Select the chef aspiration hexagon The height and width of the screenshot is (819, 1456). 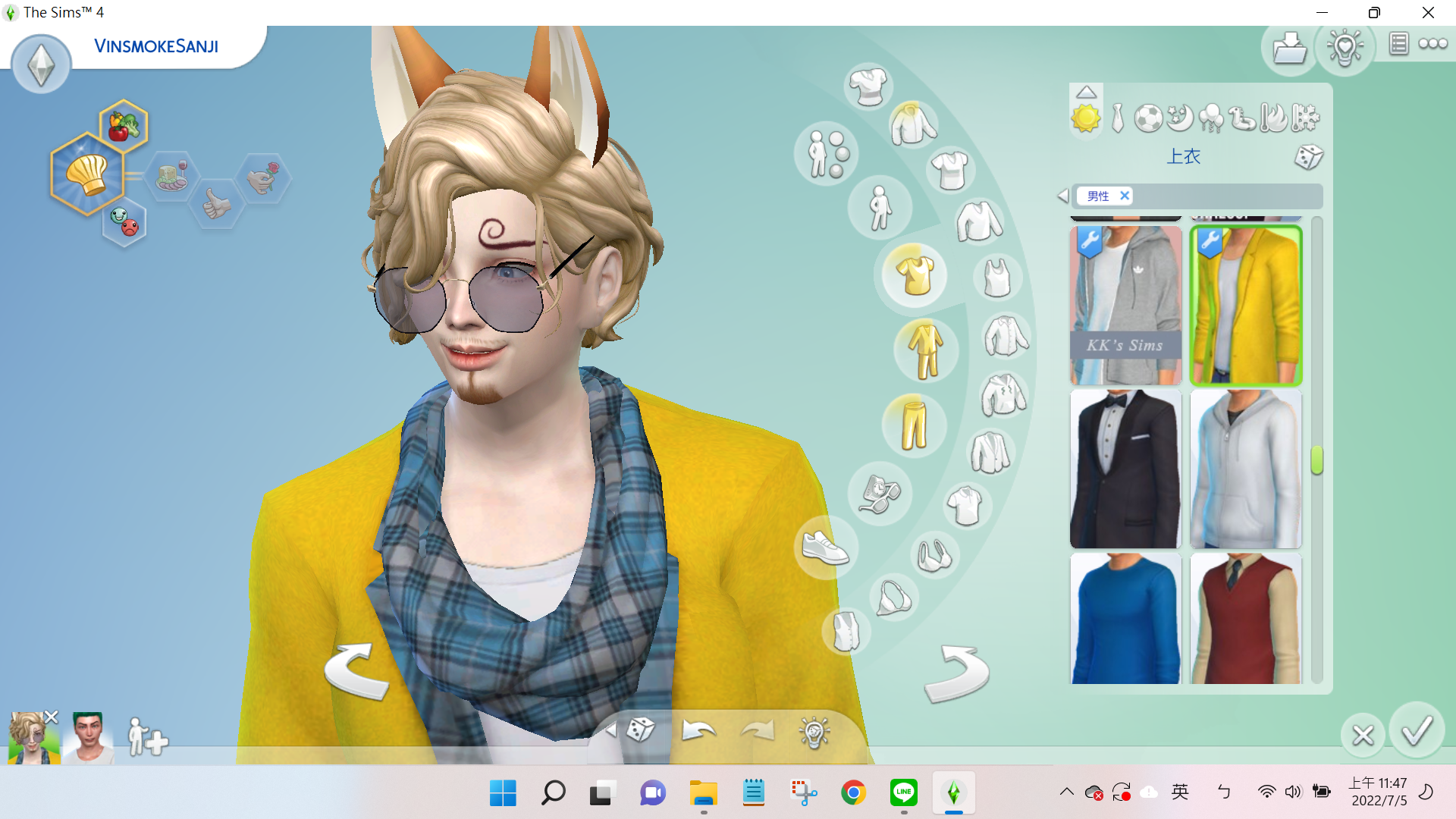[x=87, y=174]
